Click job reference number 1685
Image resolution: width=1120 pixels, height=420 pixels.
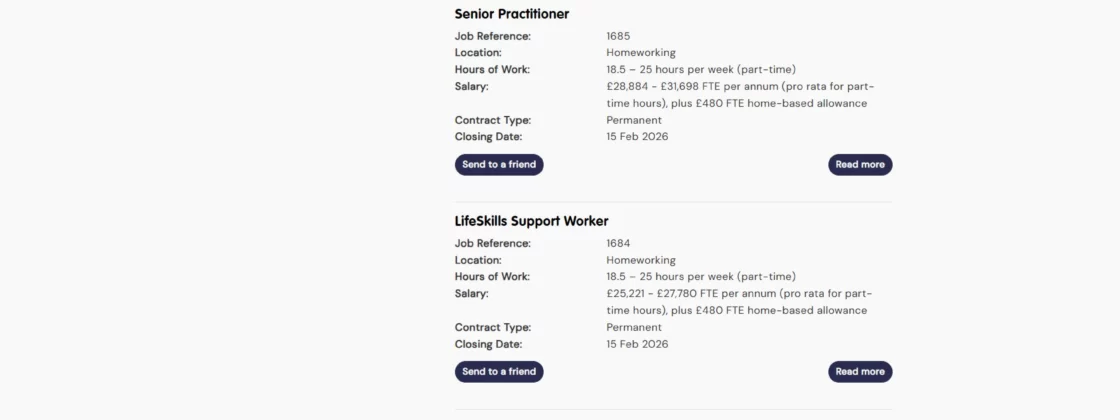point(618,37)
